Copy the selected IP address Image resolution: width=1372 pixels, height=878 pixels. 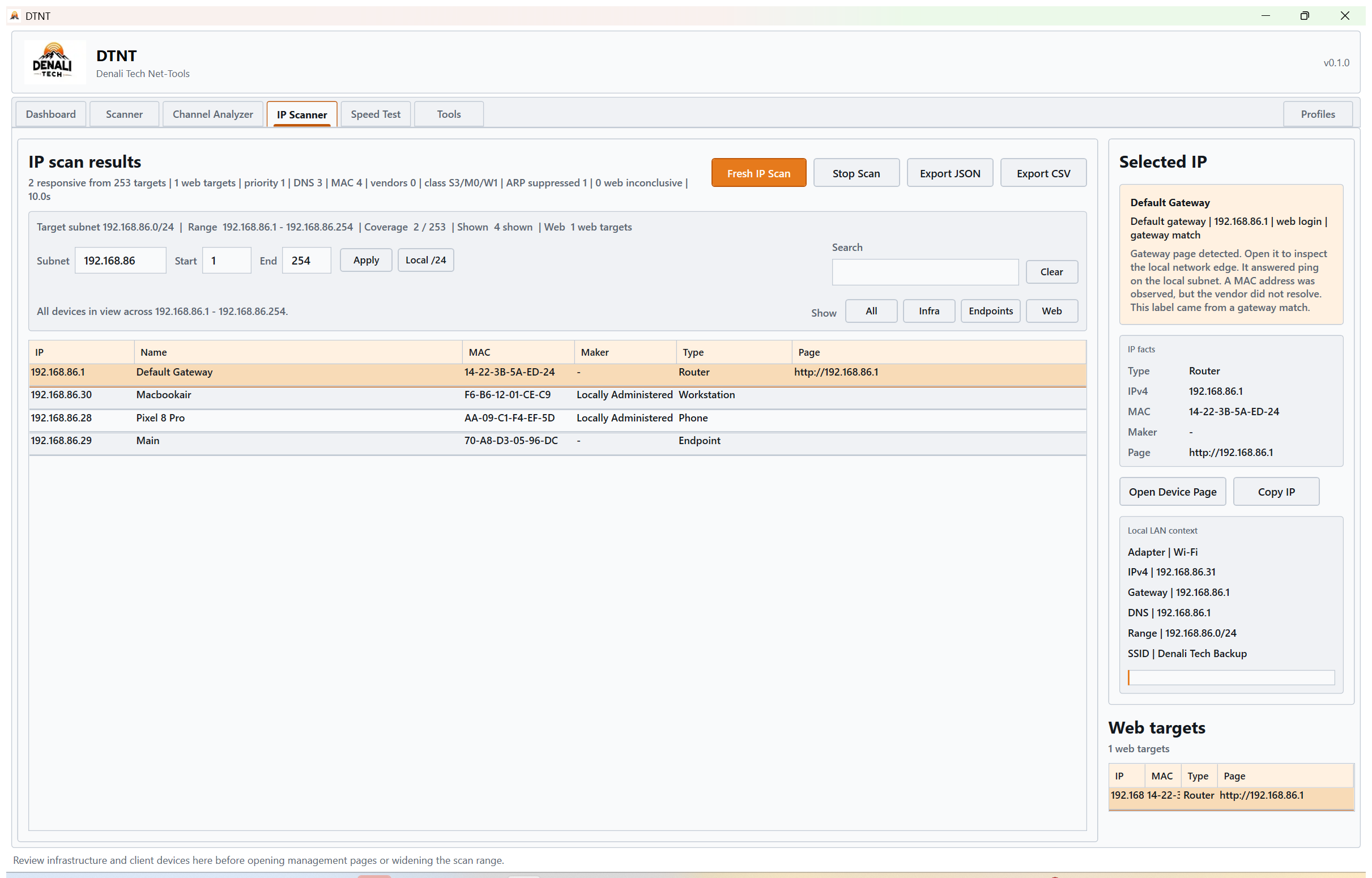click(1276, 492)
